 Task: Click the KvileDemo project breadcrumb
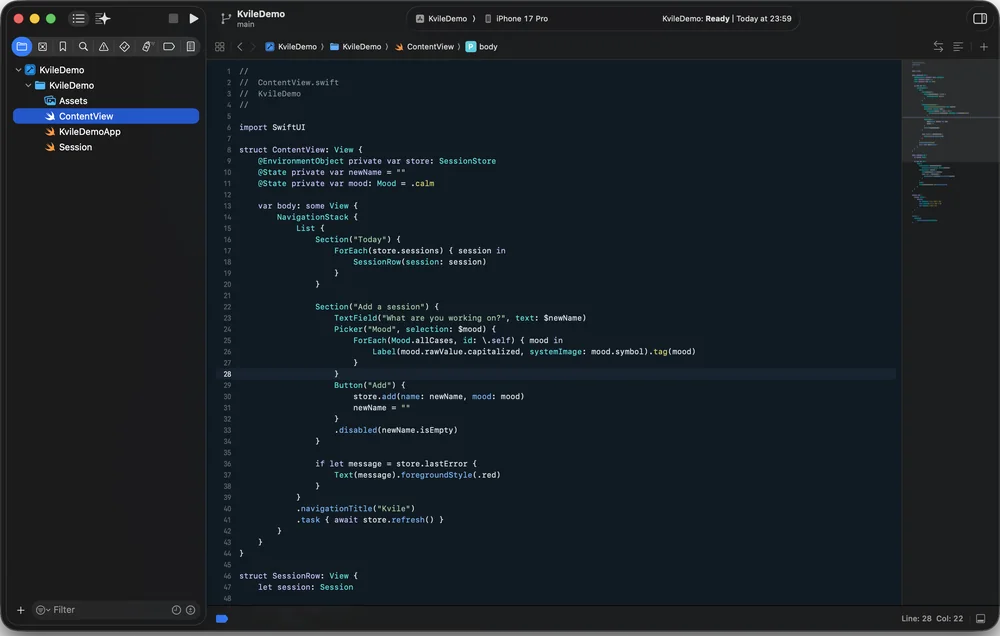(291, 47)
